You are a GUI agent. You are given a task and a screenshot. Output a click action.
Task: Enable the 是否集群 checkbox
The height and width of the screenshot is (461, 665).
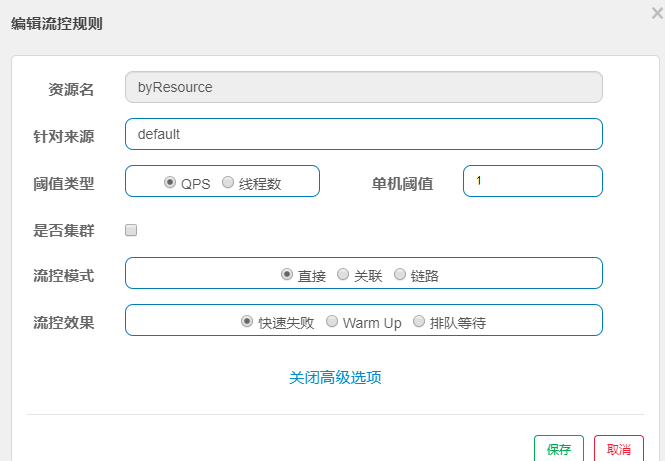pos(131,230)
